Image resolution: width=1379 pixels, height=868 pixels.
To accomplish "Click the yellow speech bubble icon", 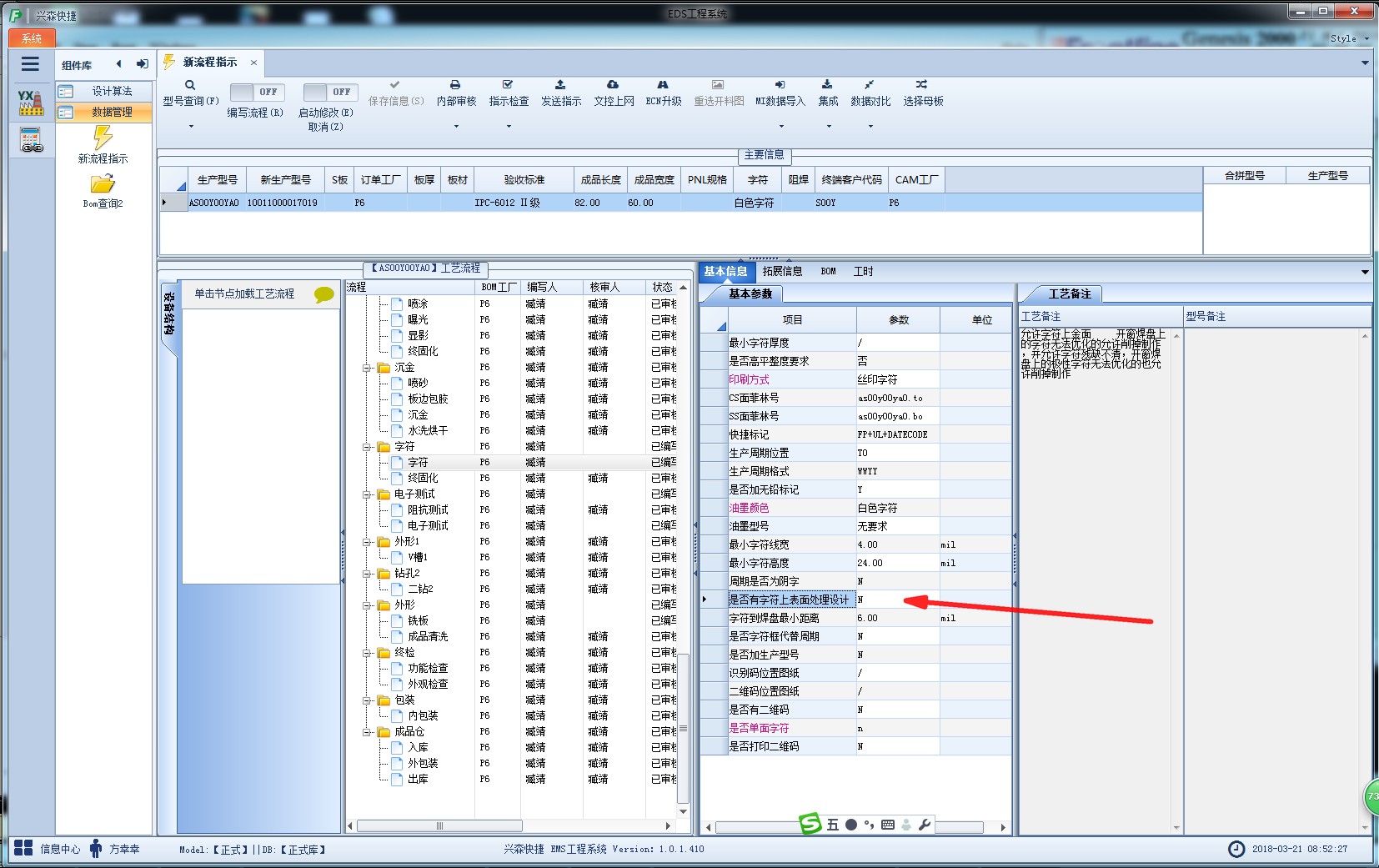I will (323, 294).
